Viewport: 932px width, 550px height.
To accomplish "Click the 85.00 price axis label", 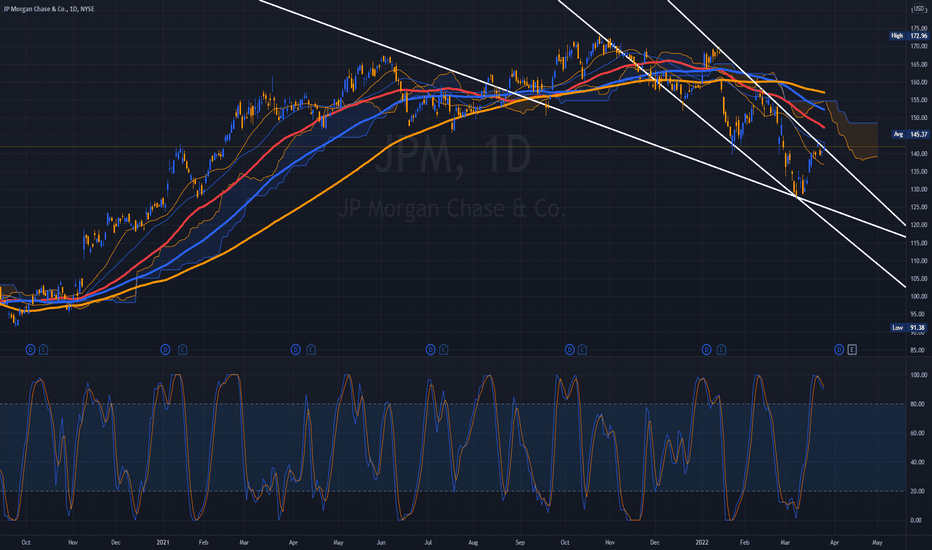I will point(919,350).
